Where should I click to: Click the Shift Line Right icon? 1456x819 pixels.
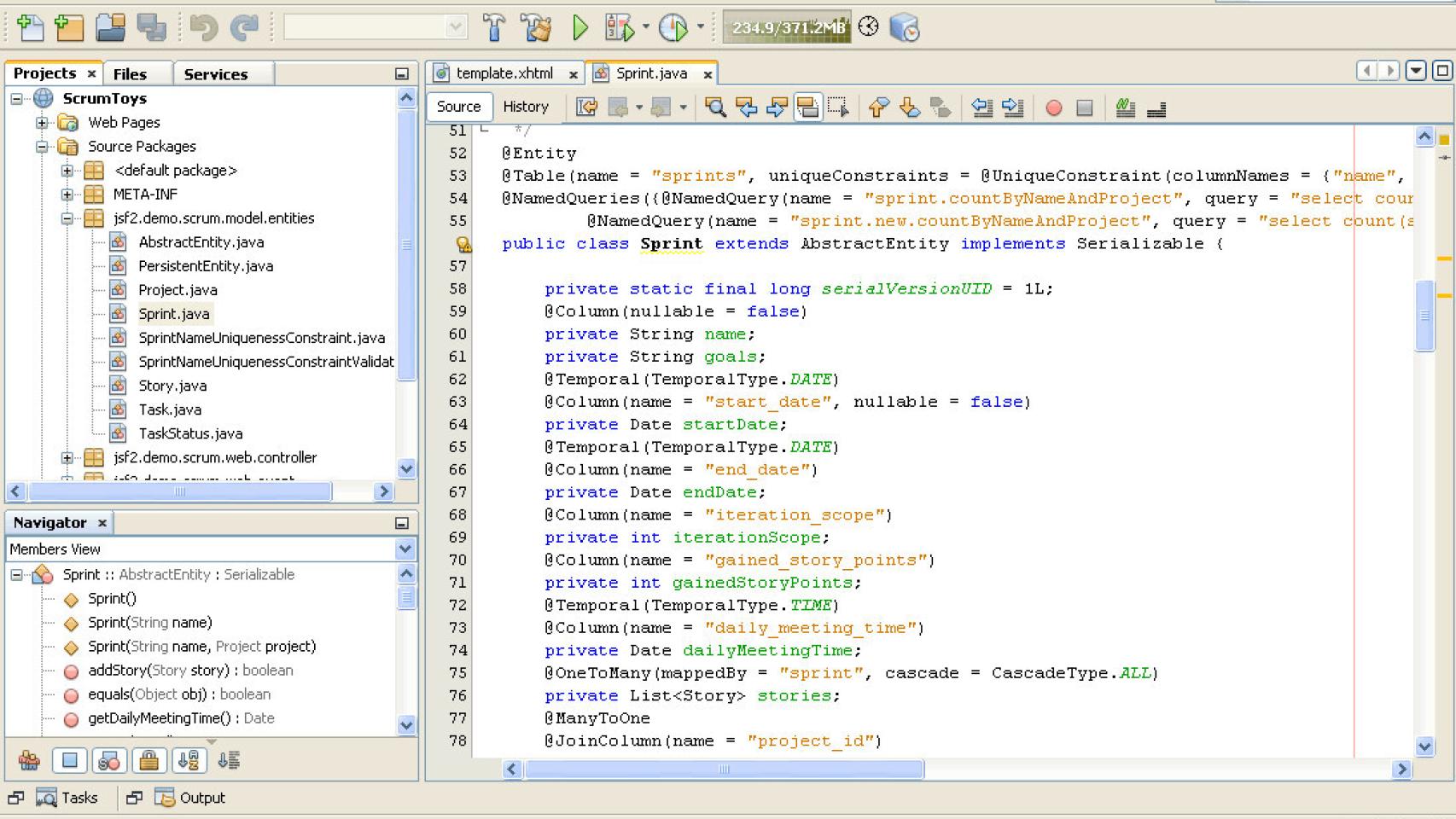tap(1013, 107)
